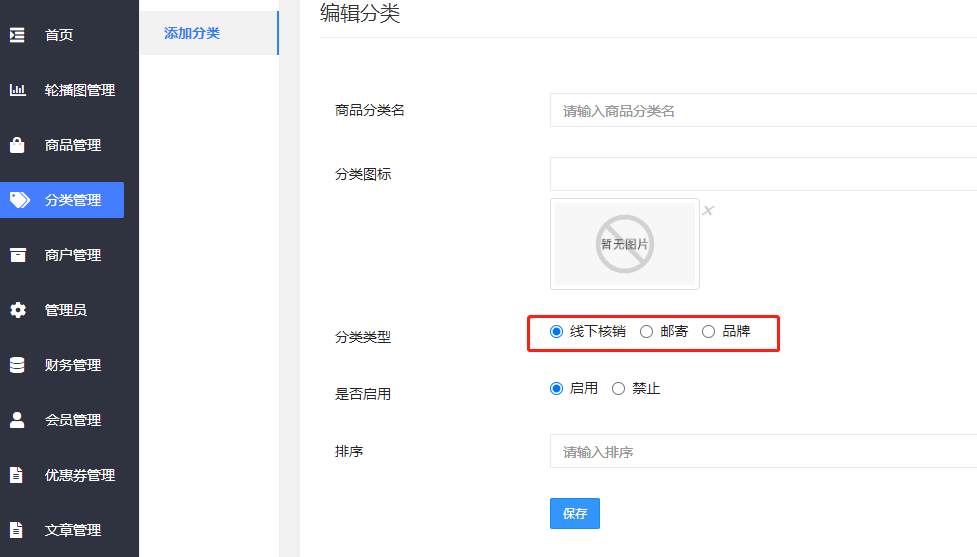Click the tag icon beside 分类管理
Viewport: 977px width, 557px height.
click(x=19, y=200)
